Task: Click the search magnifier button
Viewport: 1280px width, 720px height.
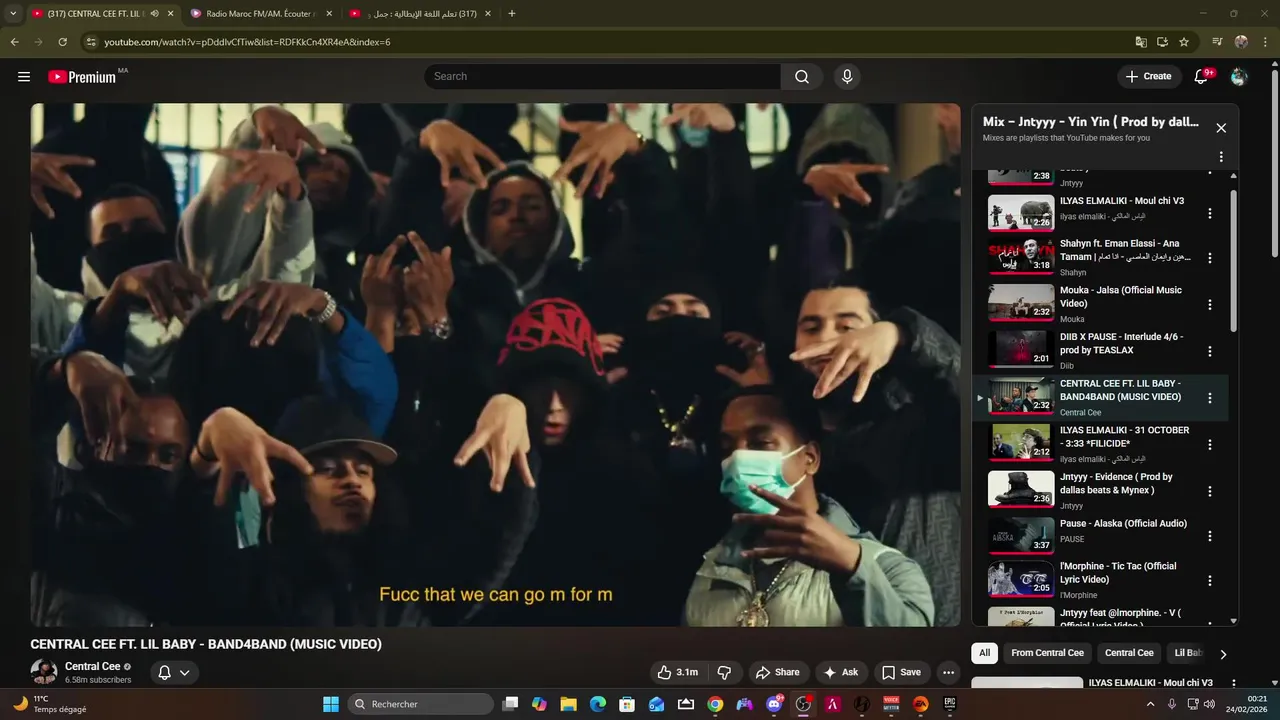Action: tap(802, 77)
